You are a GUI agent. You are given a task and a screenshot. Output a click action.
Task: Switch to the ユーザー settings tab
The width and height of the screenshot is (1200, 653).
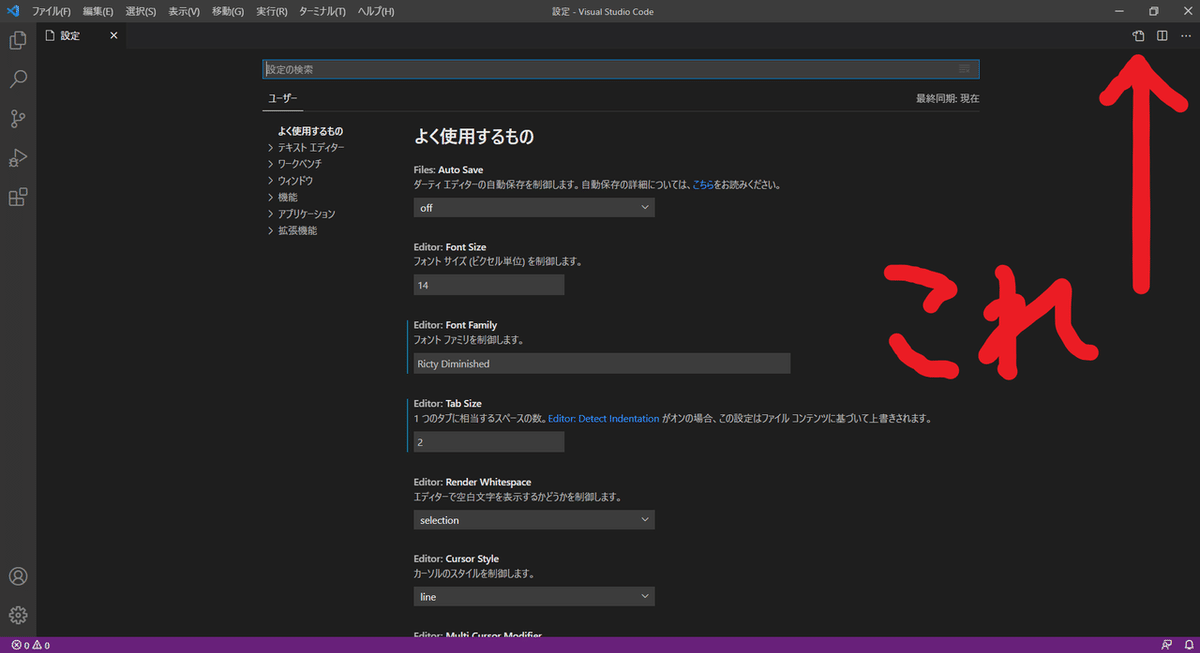point(283,98)
